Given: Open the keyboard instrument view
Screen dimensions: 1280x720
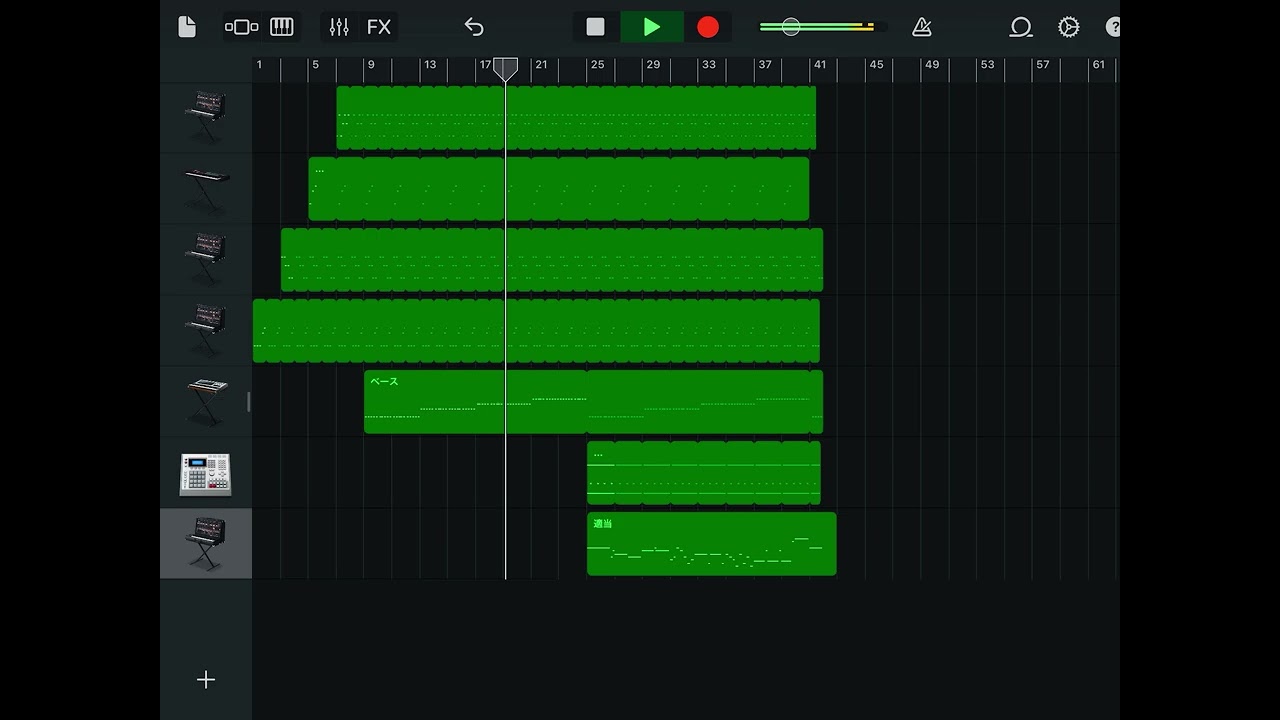Looking at the screenshot, I should pyautogui.click(x=282, y=27).
